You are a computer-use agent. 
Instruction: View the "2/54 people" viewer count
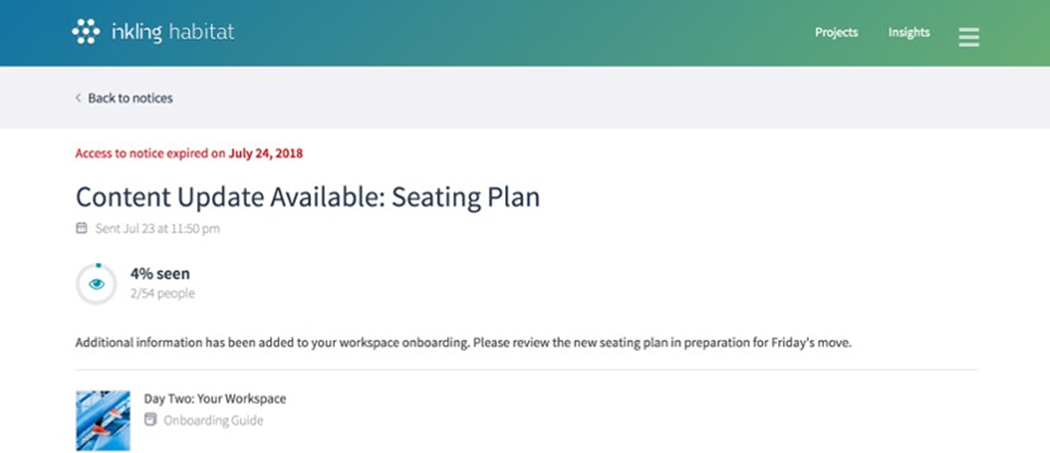coord(162,294)
